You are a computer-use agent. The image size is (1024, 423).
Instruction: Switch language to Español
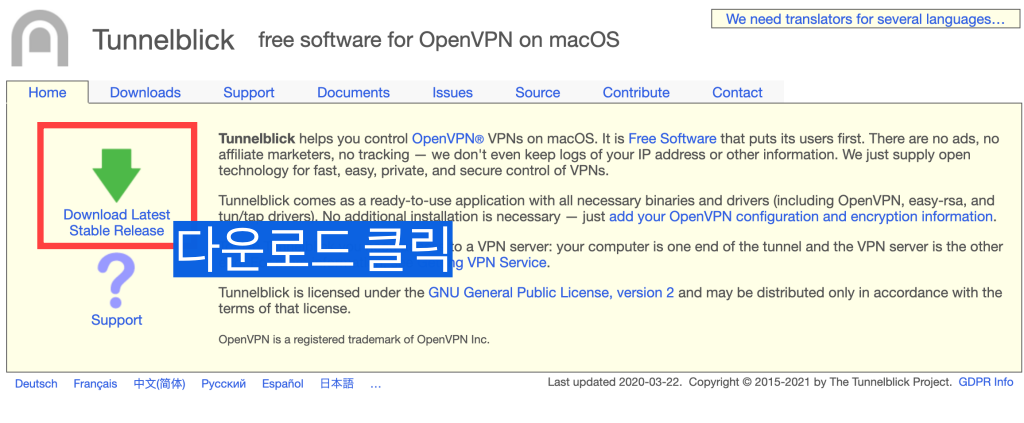tap(283, 384)
